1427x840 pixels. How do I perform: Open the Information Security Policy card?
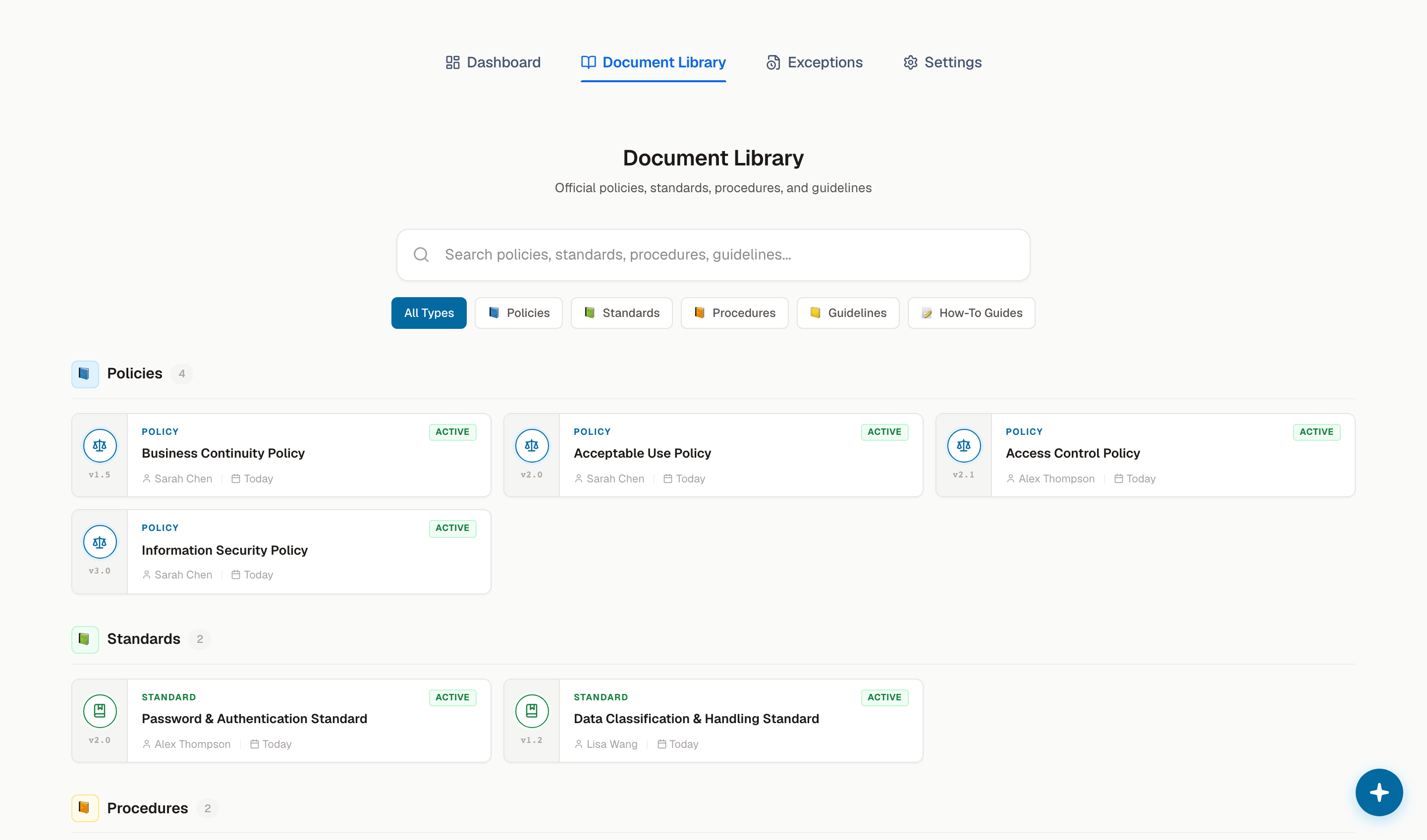(281, 551)
